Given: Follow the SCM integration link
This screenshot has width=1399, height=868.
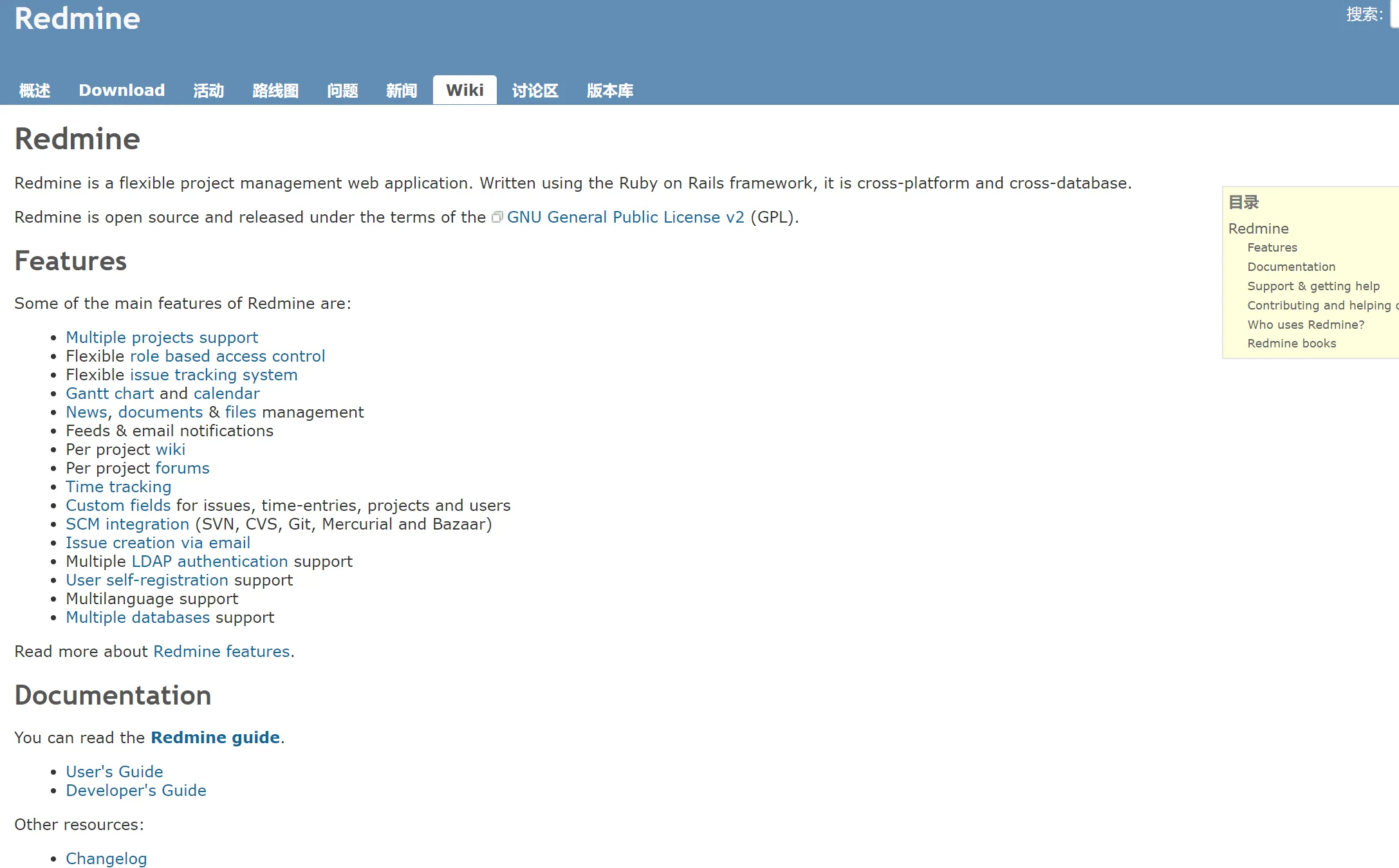Looking at the screenshot, I should 127,524.
